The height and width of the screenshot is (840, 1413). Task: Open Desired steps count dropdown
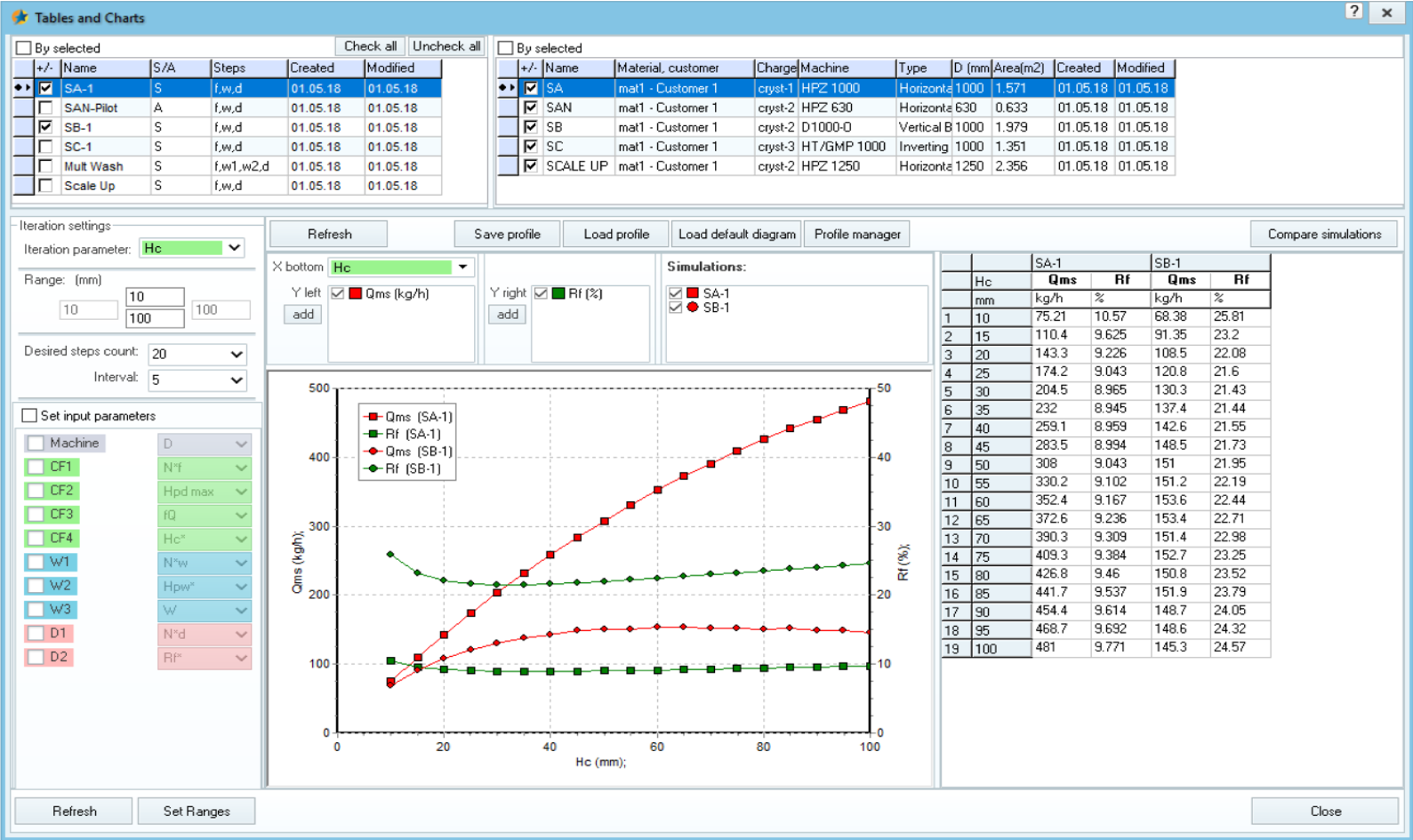click(x=236, y=354)
